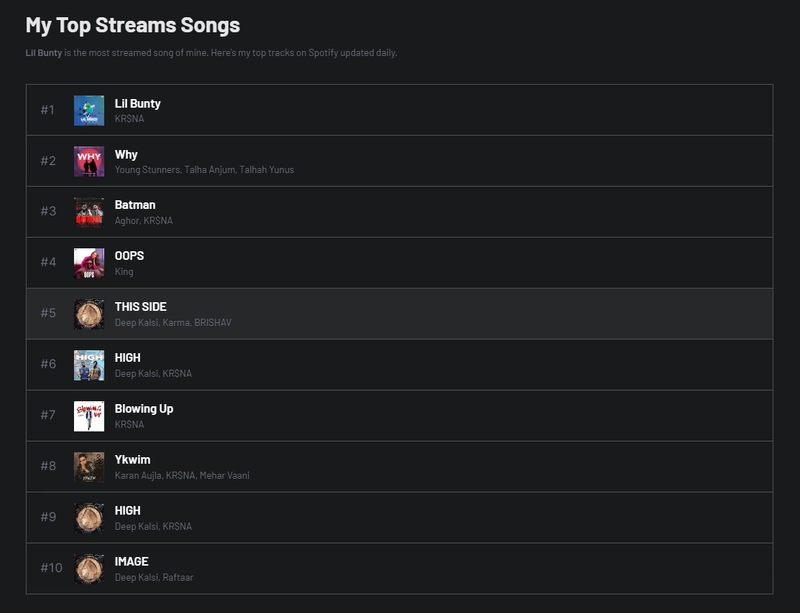Viewport: 800px width, 613px height.
Task: Click artist names under Why track
Action: click(204, 170)
